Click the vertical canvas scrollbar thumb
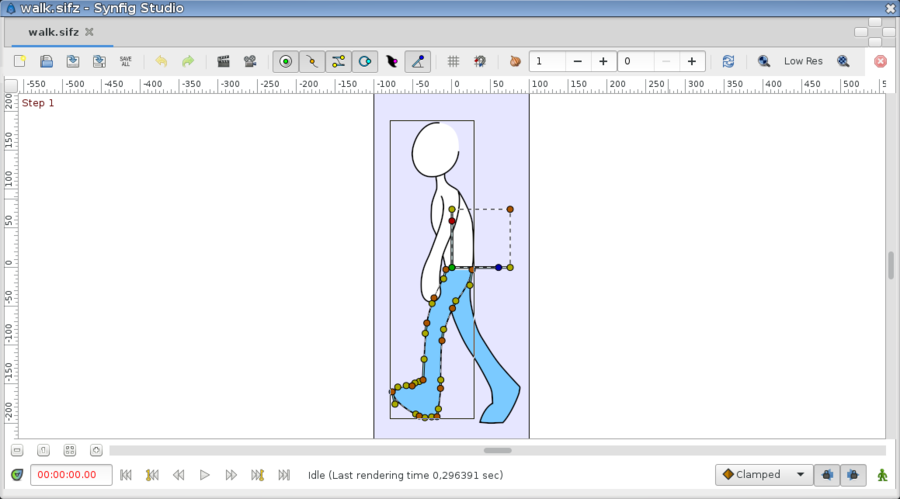This screenshot has width=900, height=499. (x=891, y=265)
